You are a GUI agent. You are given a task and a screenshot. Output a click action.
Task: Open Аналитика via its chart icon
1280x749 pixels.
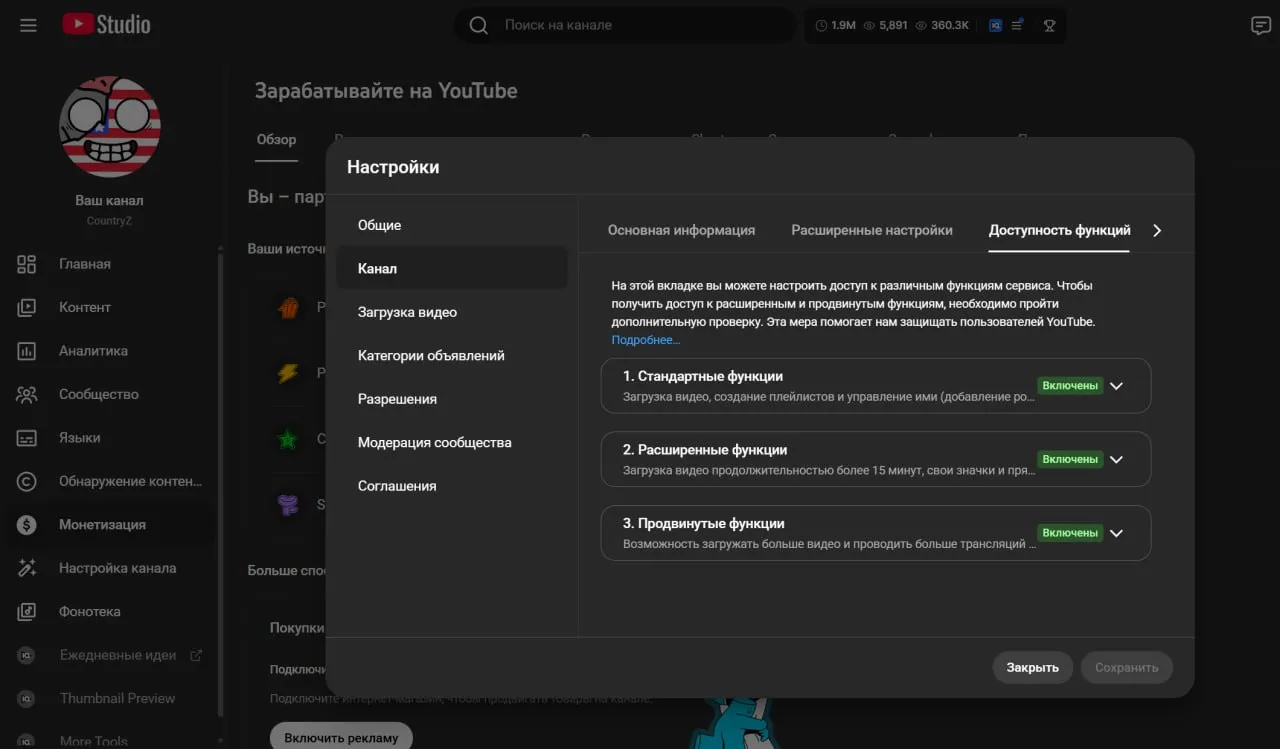pyautogui.click(x=27, y=351)
